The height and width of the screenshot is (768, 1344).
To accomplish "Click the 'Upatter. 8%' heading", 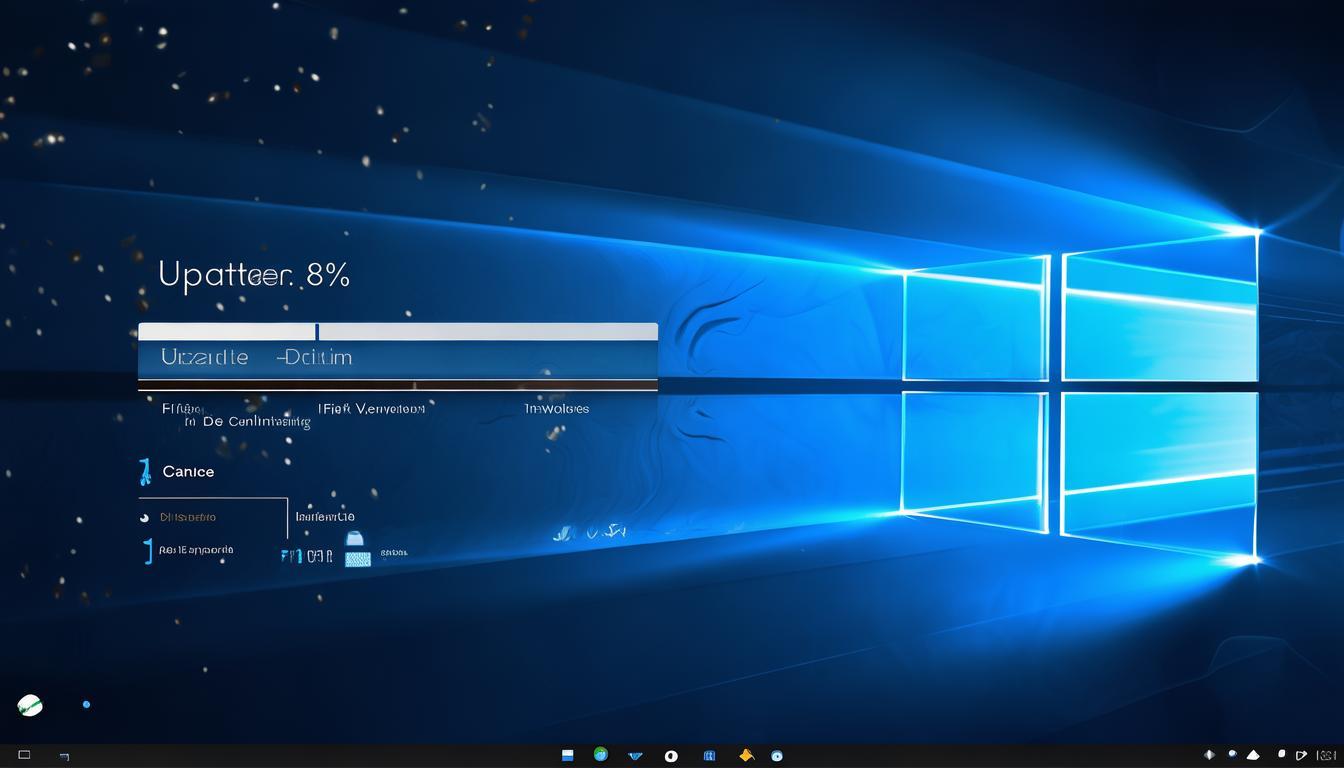I will [254, 275].
